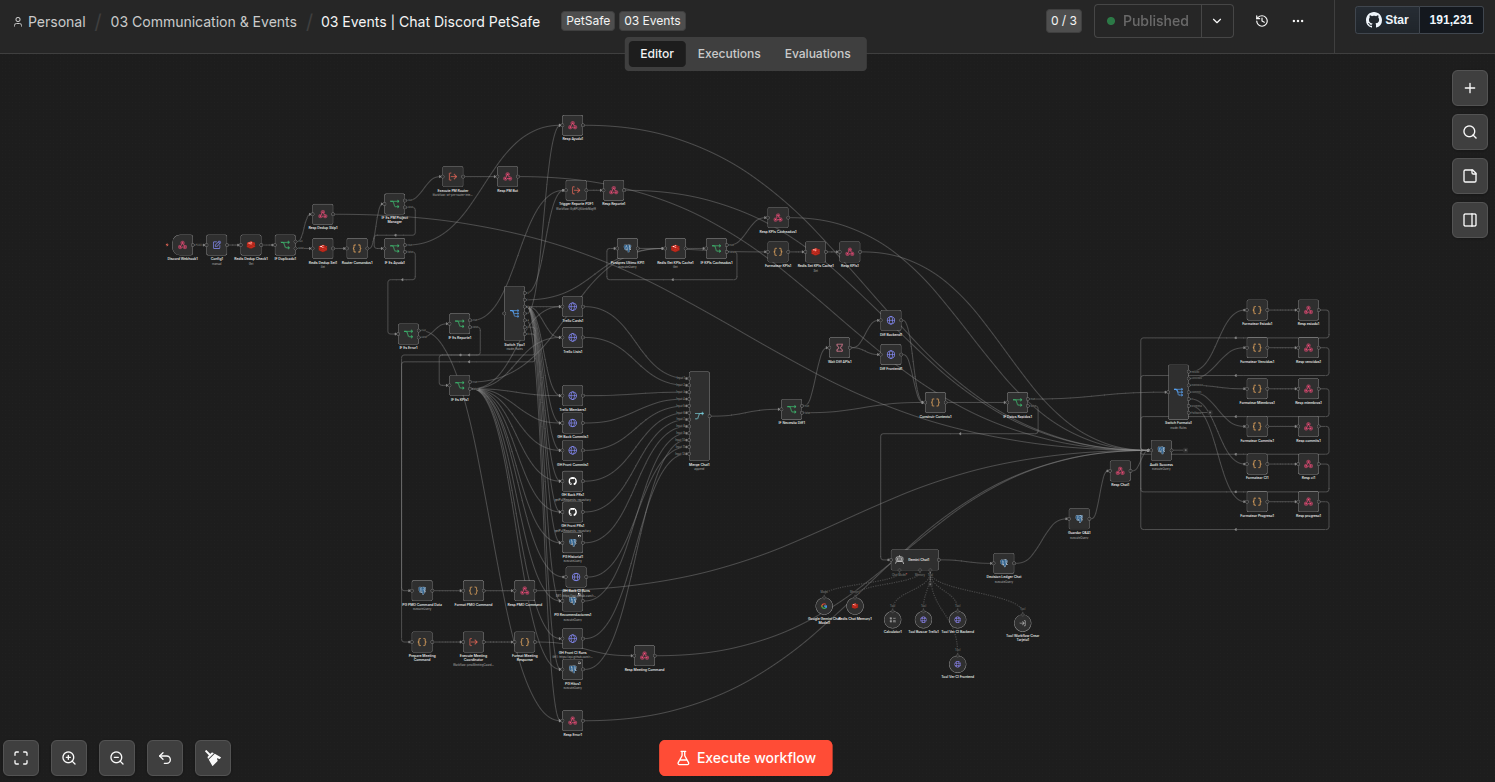Expand the Published dropdown arrow

tap(1217, 21)
